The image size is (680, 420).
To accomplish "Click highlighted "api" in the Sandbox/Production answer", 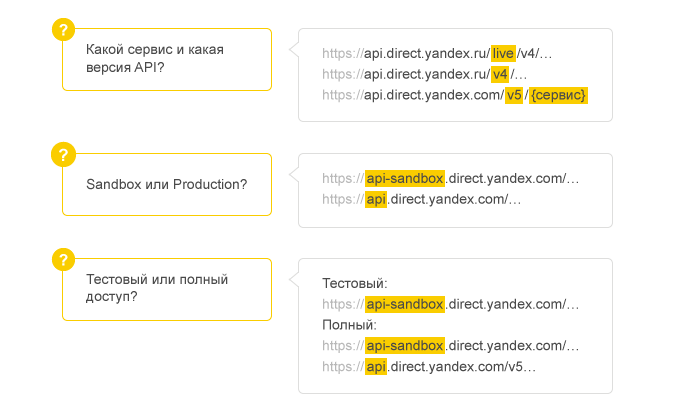I will [376, 199].
